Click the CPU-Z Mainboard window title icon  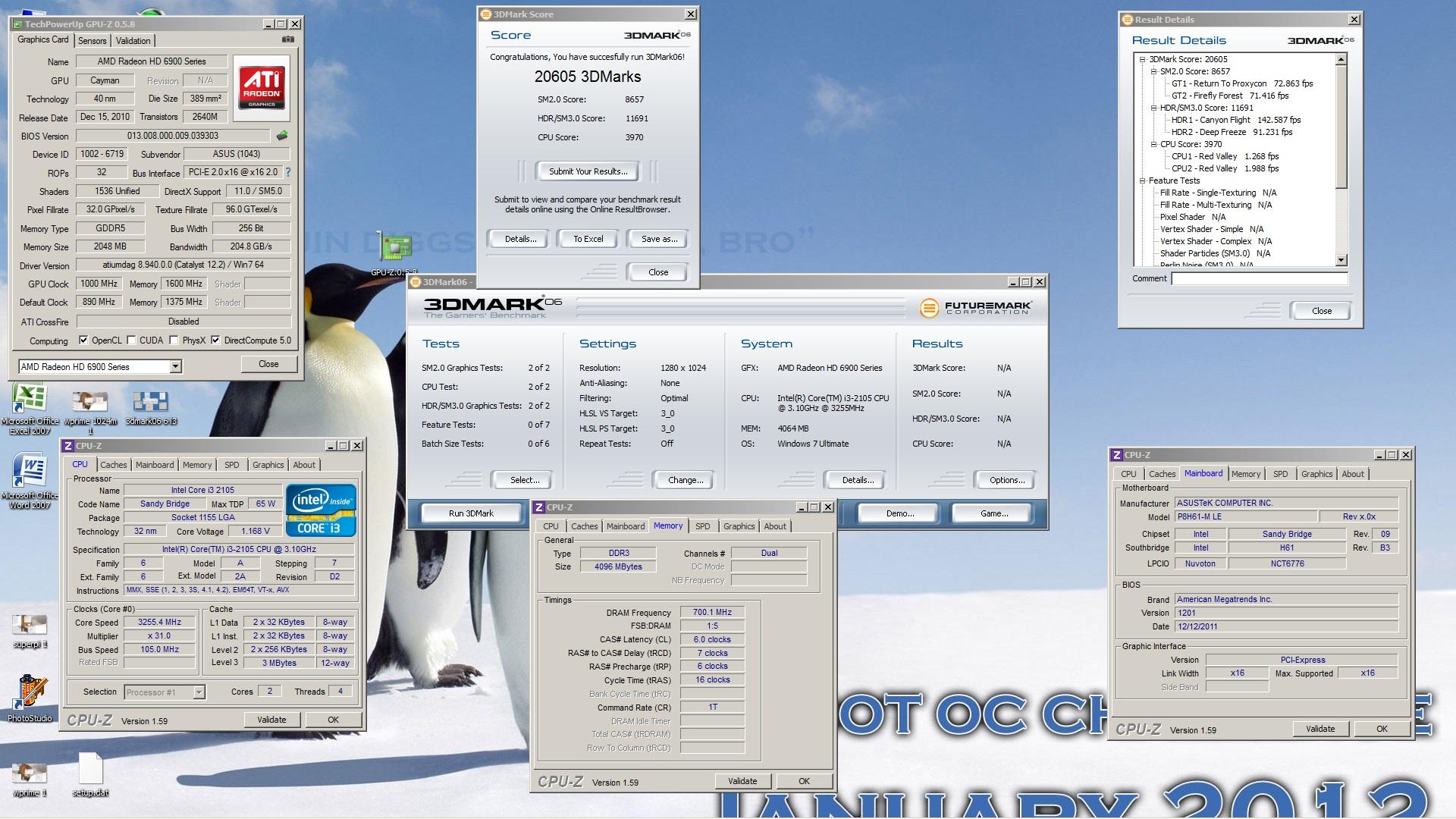1117,455
